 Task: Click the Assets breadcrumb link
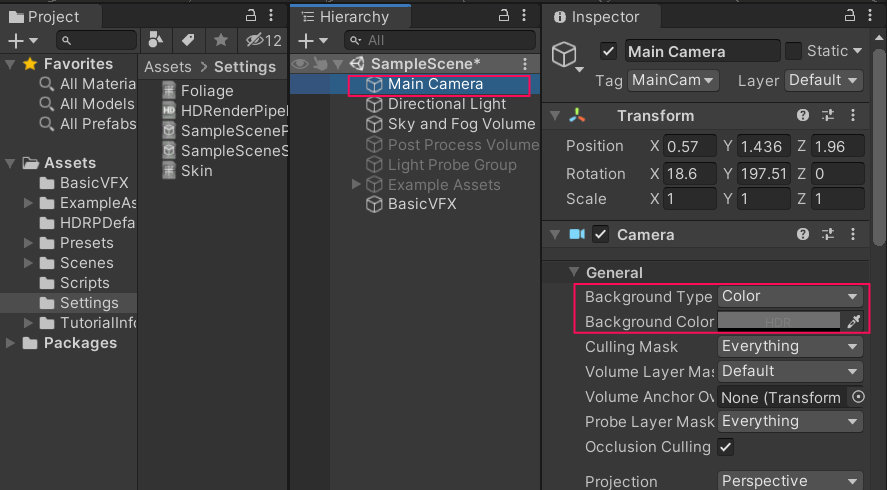click(167, 67)
